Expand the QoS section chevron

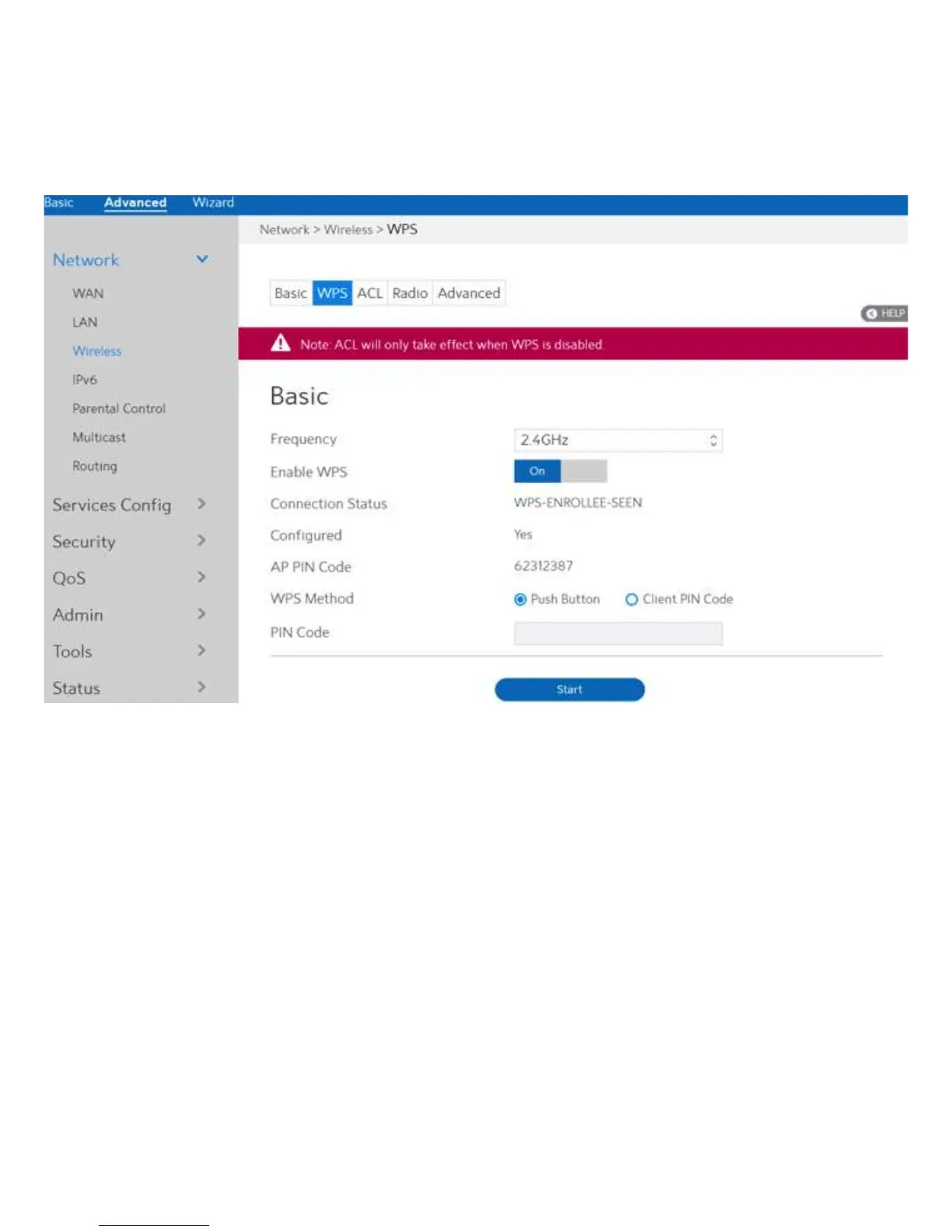pyautogui.click(x=201, y=577)
